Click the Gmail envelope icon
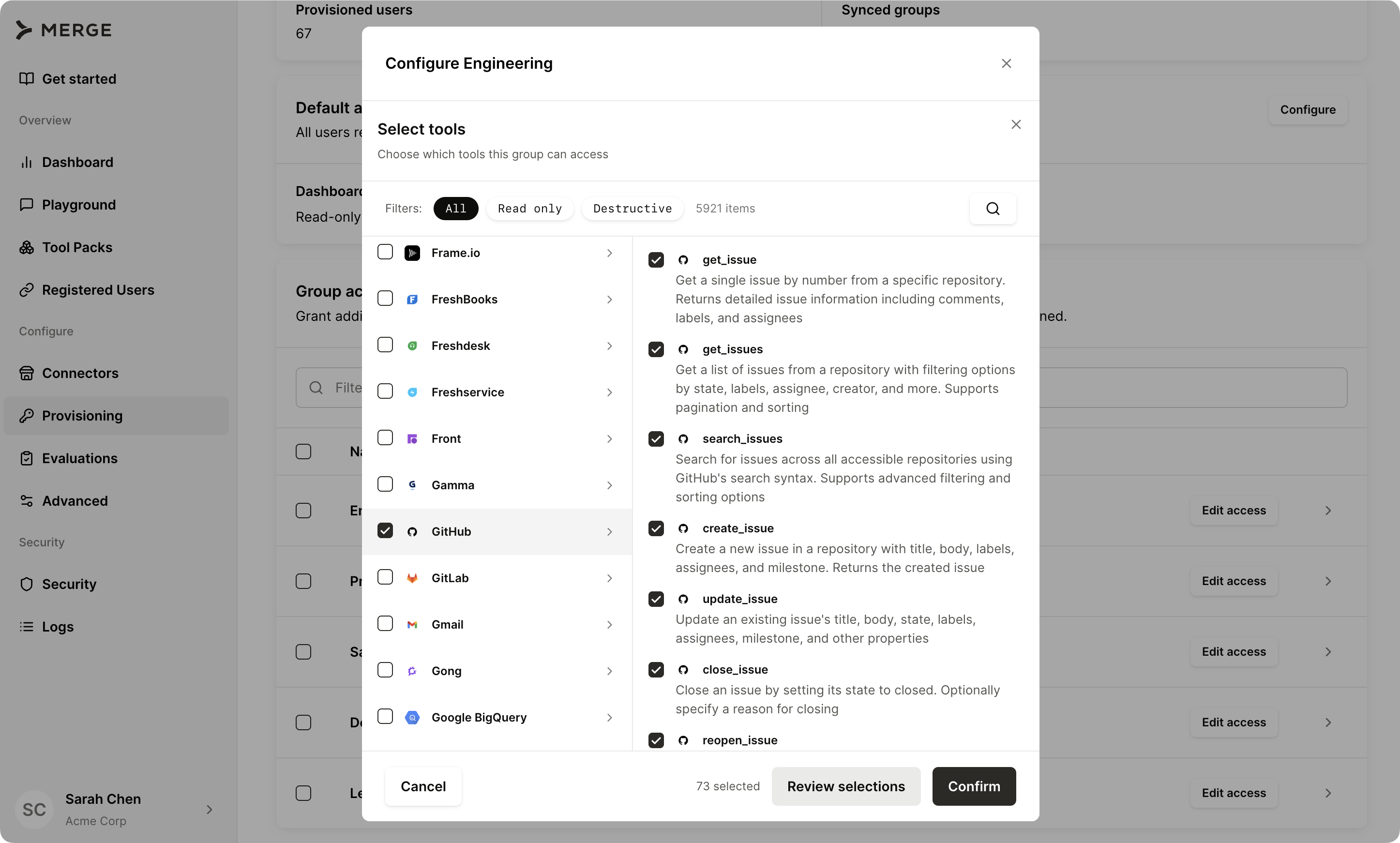The width and height of the screenshot is (1400, 843). (412, 625)
